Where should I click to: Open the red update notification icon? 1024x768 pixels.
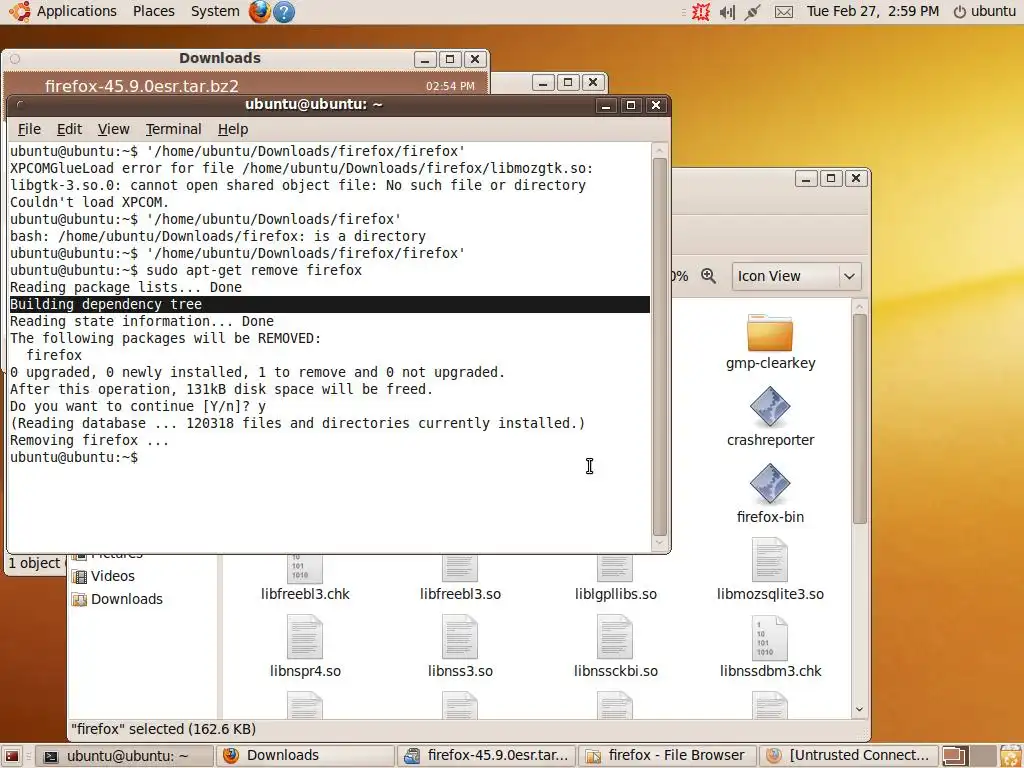click(x=701, y=11)
